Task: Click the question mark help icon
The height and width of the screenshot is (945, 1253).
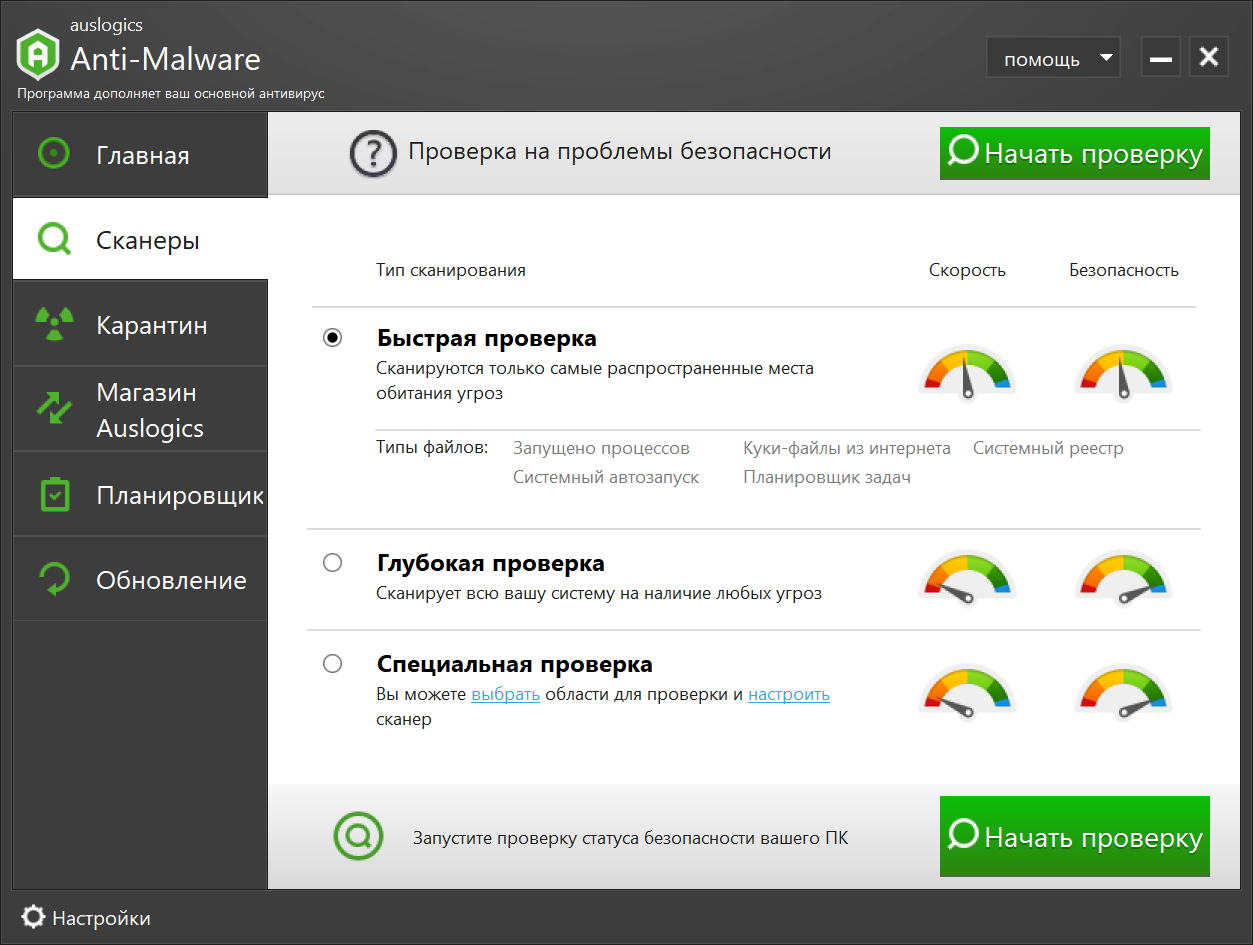Action: click(x=373, y=154)
